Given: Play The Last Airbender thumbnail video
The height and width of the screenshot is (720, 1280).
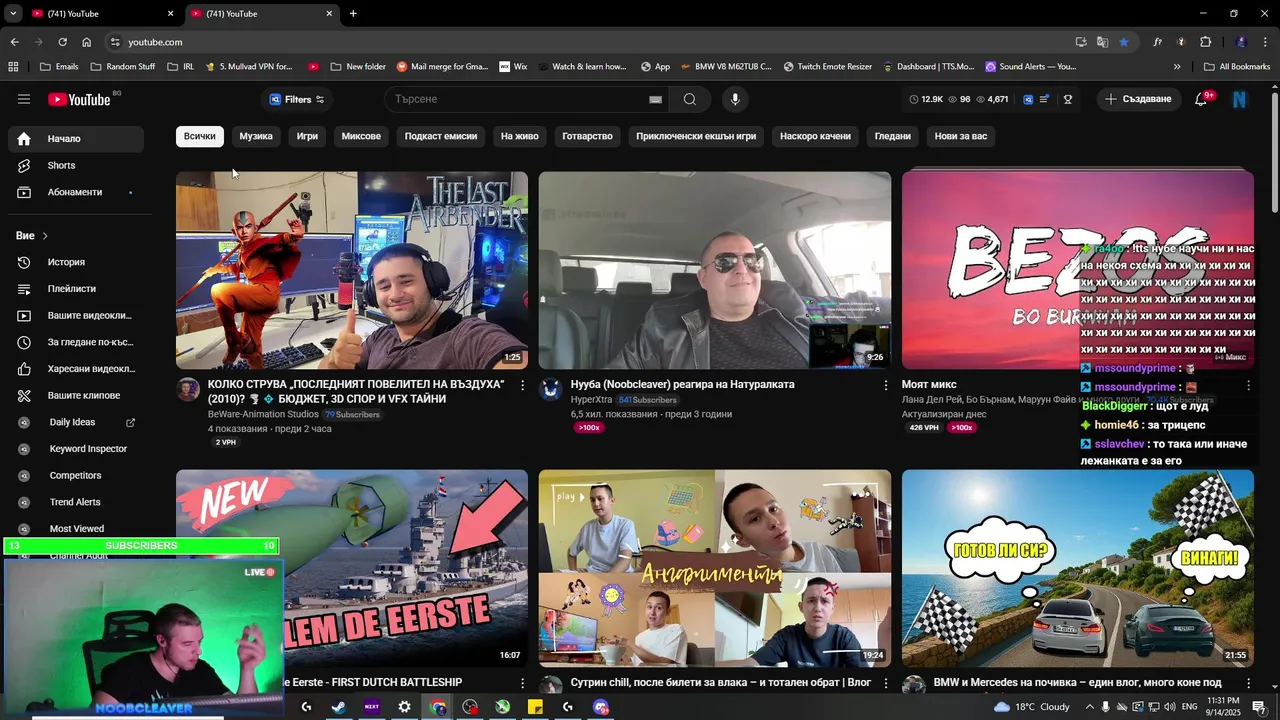Looking at the screenshot, I should (x=352, y=270).
